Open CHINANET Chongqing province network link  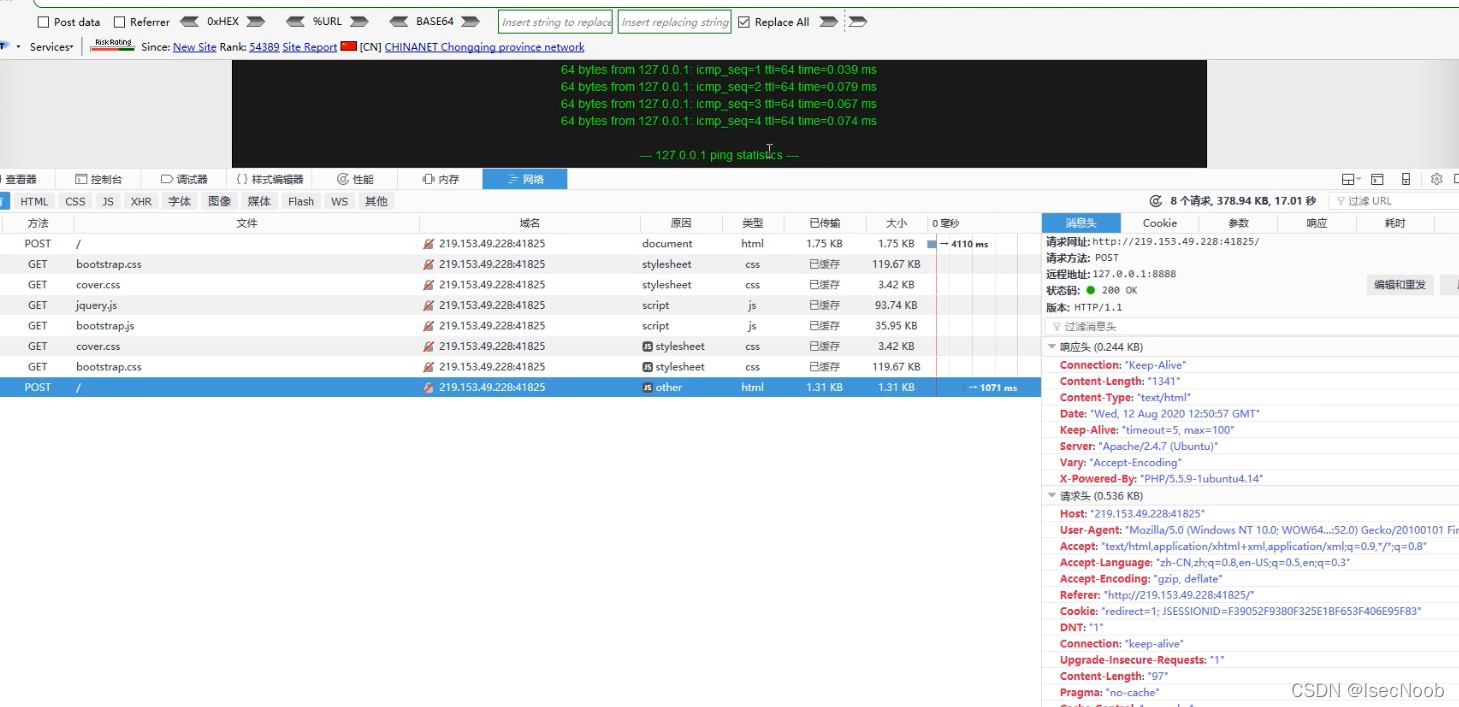[484, 47]
